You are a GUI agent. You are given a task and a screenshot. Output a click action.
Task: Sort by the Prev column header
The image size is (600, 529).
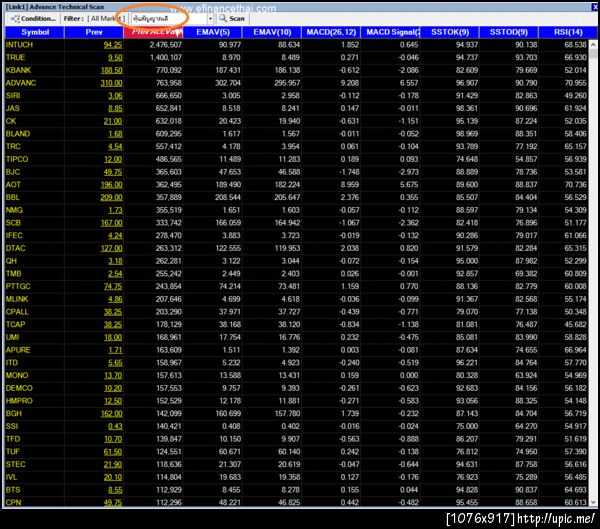94,32
